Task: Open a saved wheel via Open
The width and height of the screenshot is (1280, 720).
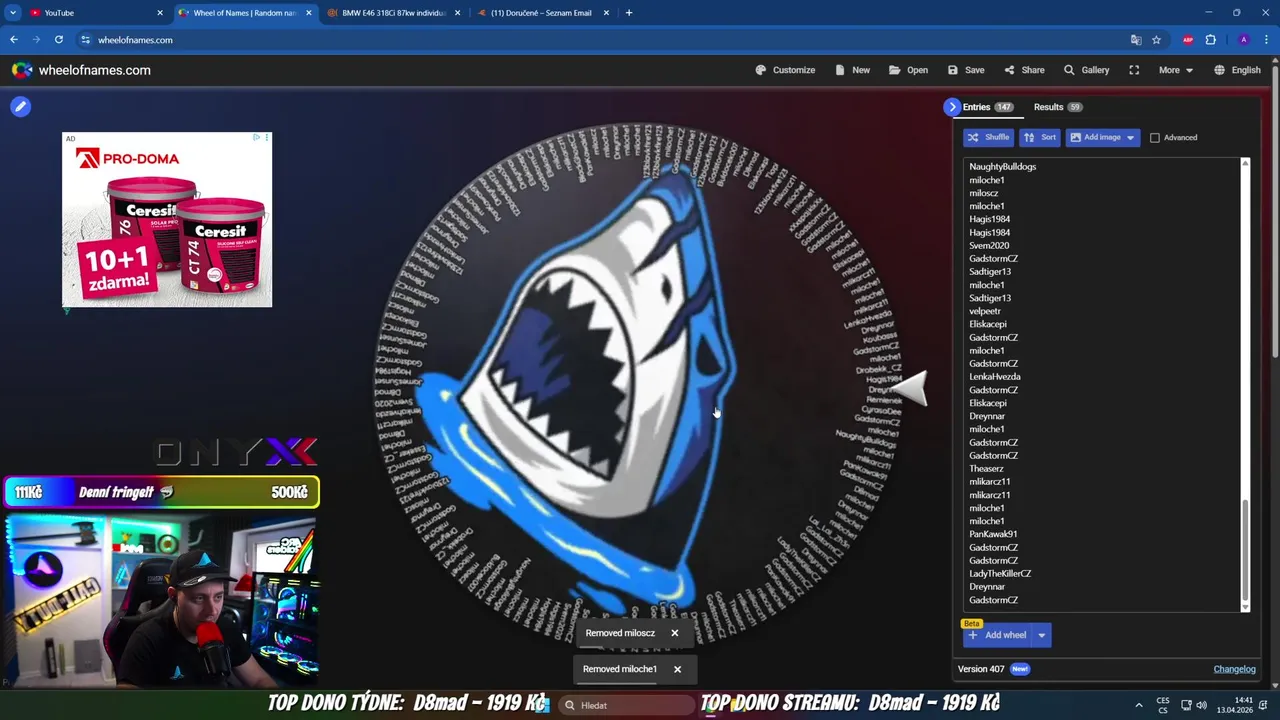Action: [x=908, y=70]
